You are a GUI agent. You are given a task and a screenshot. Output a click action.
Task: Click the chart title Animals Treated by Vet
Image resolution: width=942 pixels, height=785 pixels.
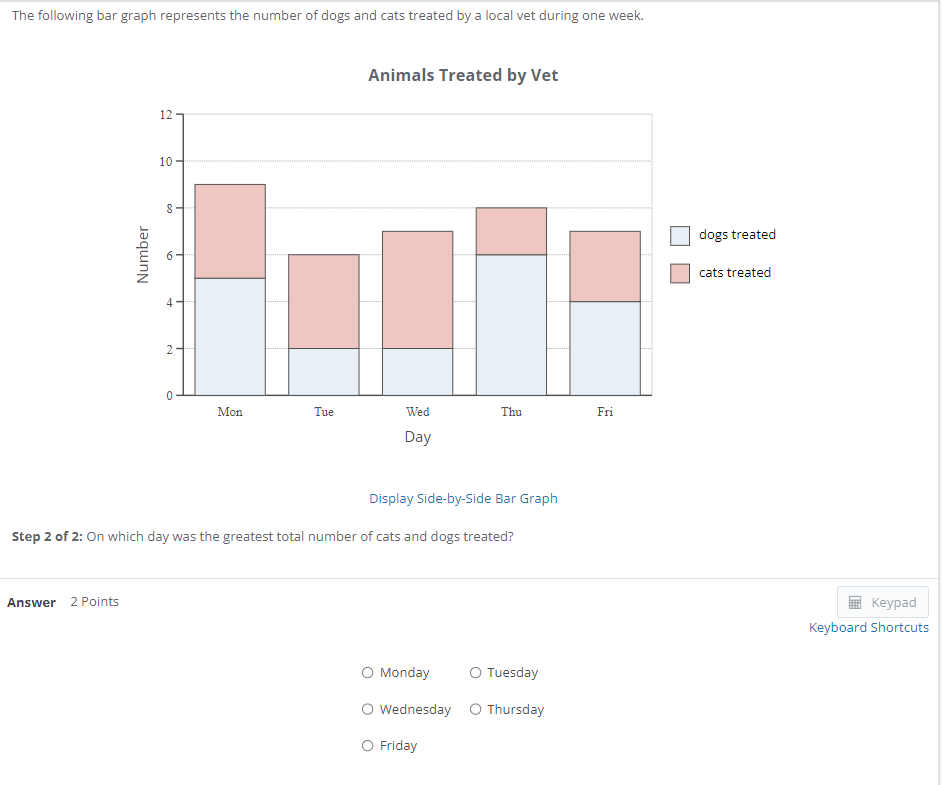pos(463,75)
